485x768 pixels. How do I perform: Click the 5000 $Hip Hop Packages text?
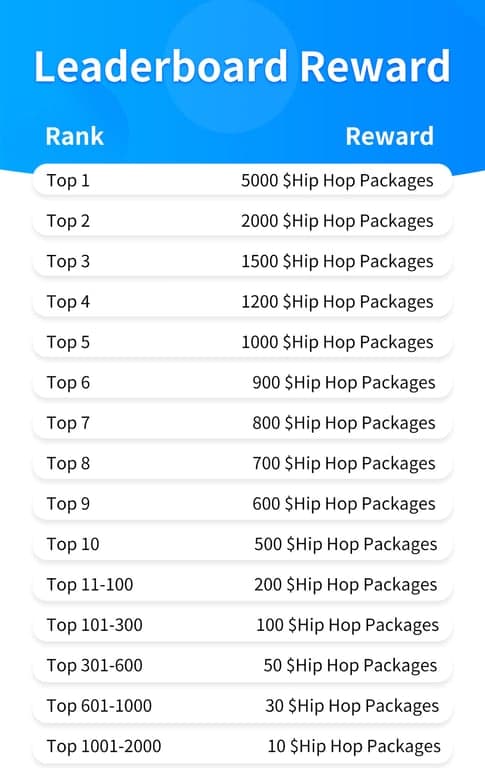(337, 181)
